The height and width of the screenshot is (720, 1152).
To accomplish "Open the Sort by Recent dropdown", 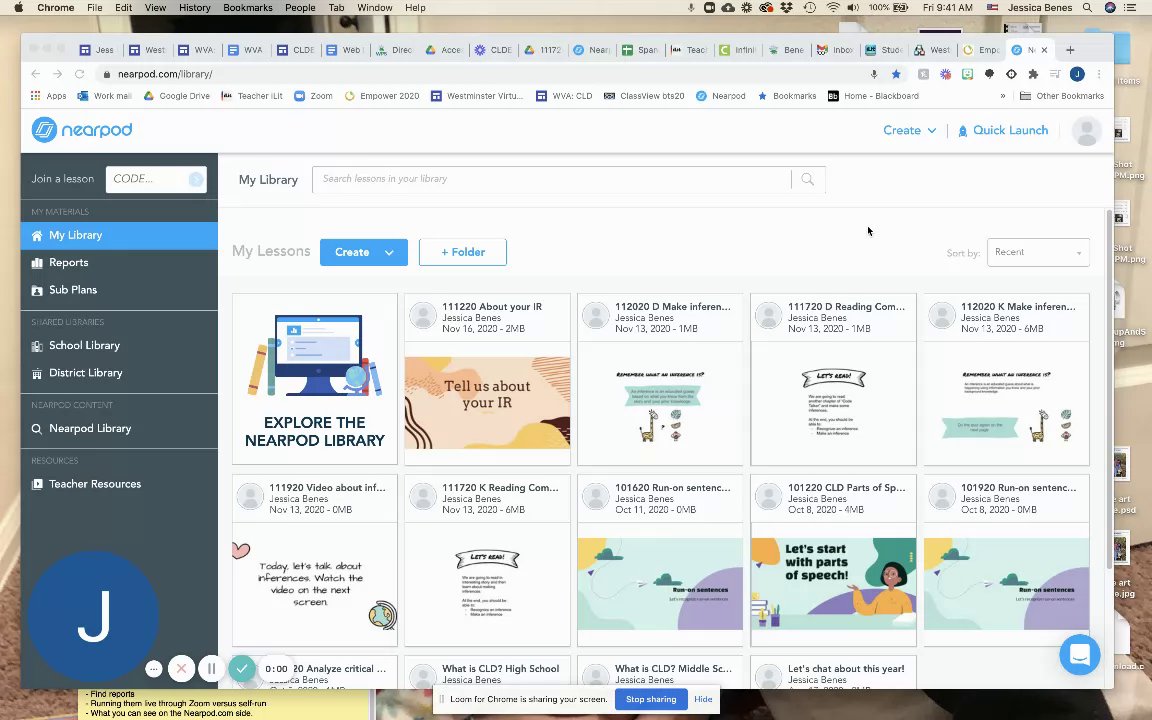I will click(x=1038, y=252).
